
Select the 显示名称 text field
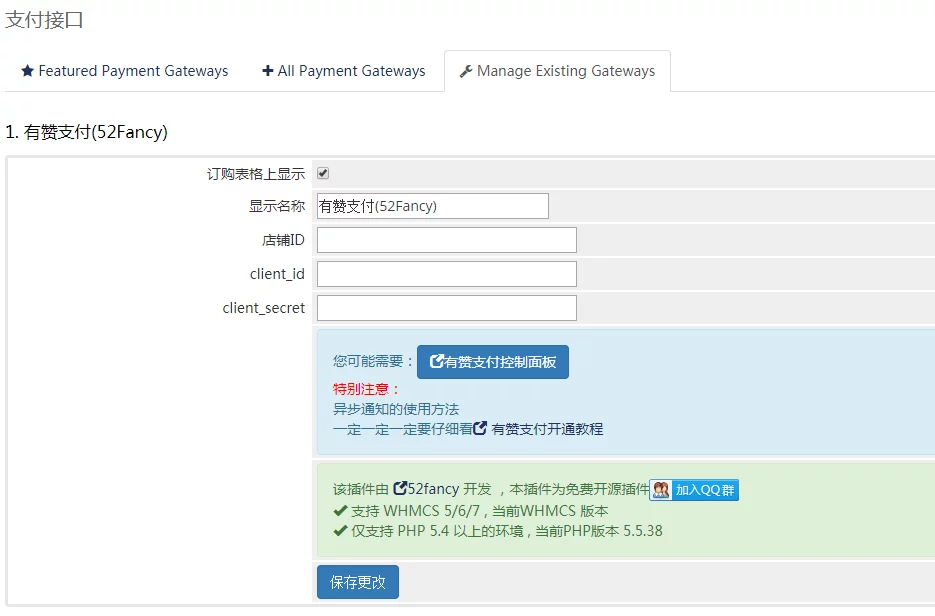(x=430, y=205)
